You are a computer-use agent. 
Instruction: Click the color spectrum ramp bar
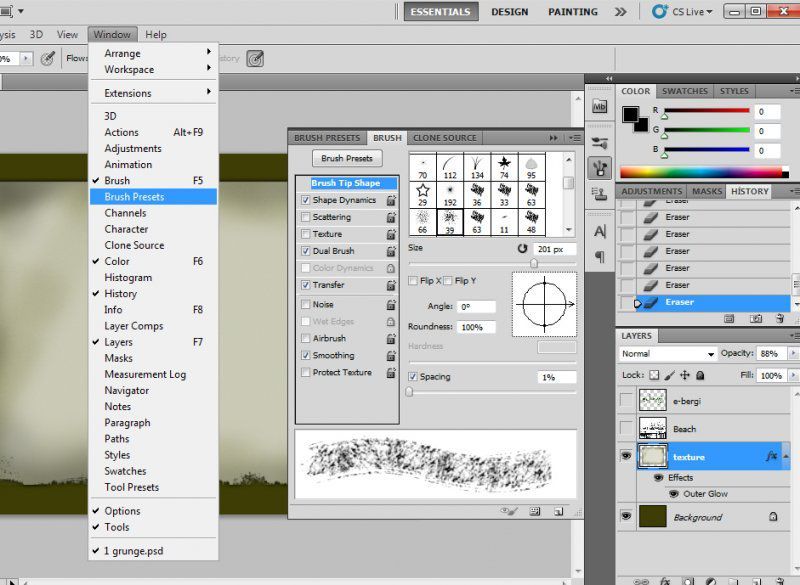(700, 172)
